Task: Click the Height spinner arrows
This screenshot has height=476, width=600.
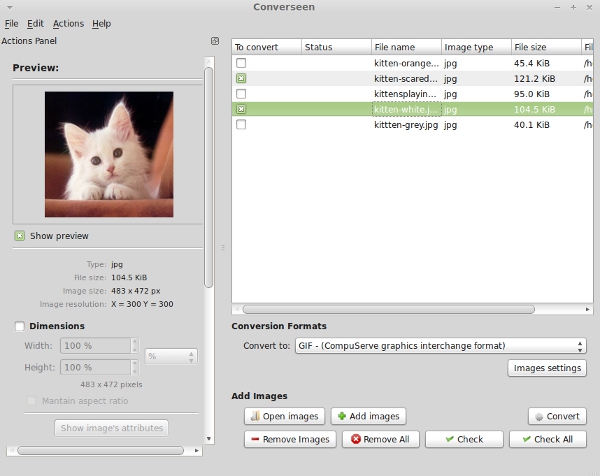Action: pyautogui.click(x=135, y=367)
